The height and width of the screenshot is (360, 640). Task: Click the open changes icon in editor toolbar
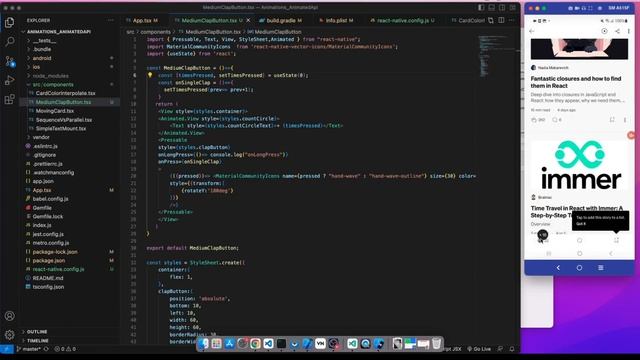pos(491,20)
